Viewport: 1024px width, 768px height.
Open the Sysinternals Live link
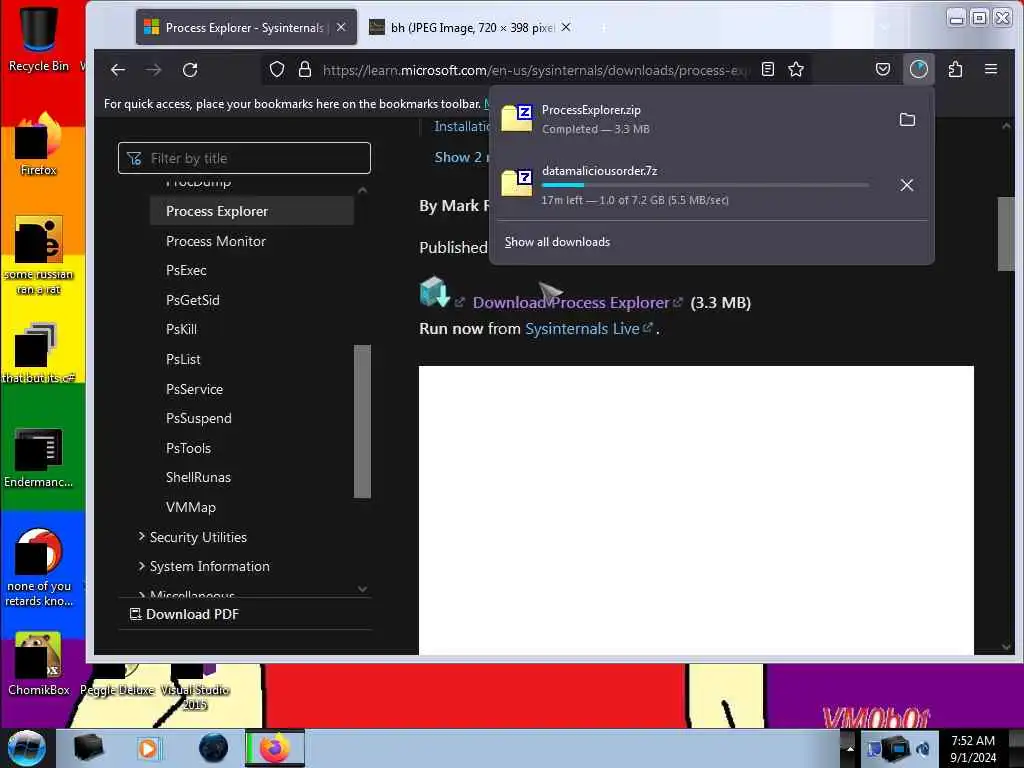pyautogui.click(x=582, y=329)
